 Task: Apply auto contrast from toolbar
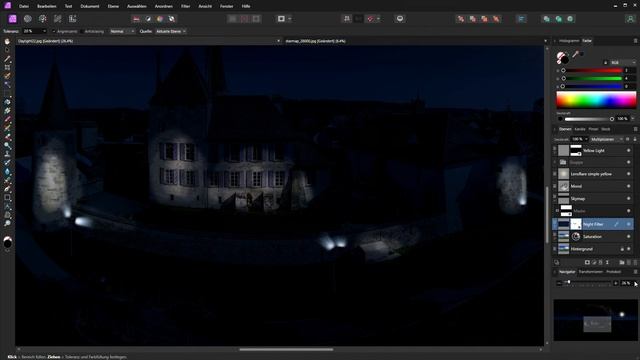148,19
